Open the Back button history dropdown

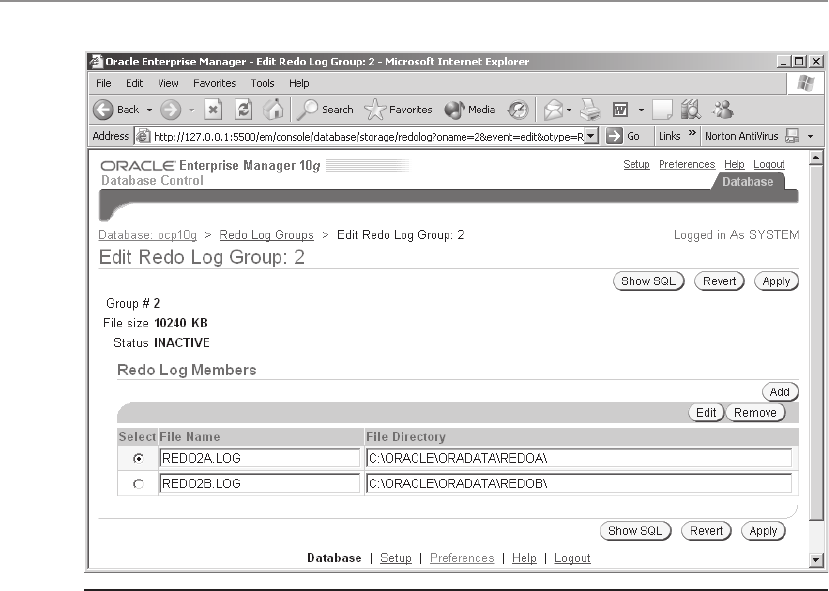point(149,110)
